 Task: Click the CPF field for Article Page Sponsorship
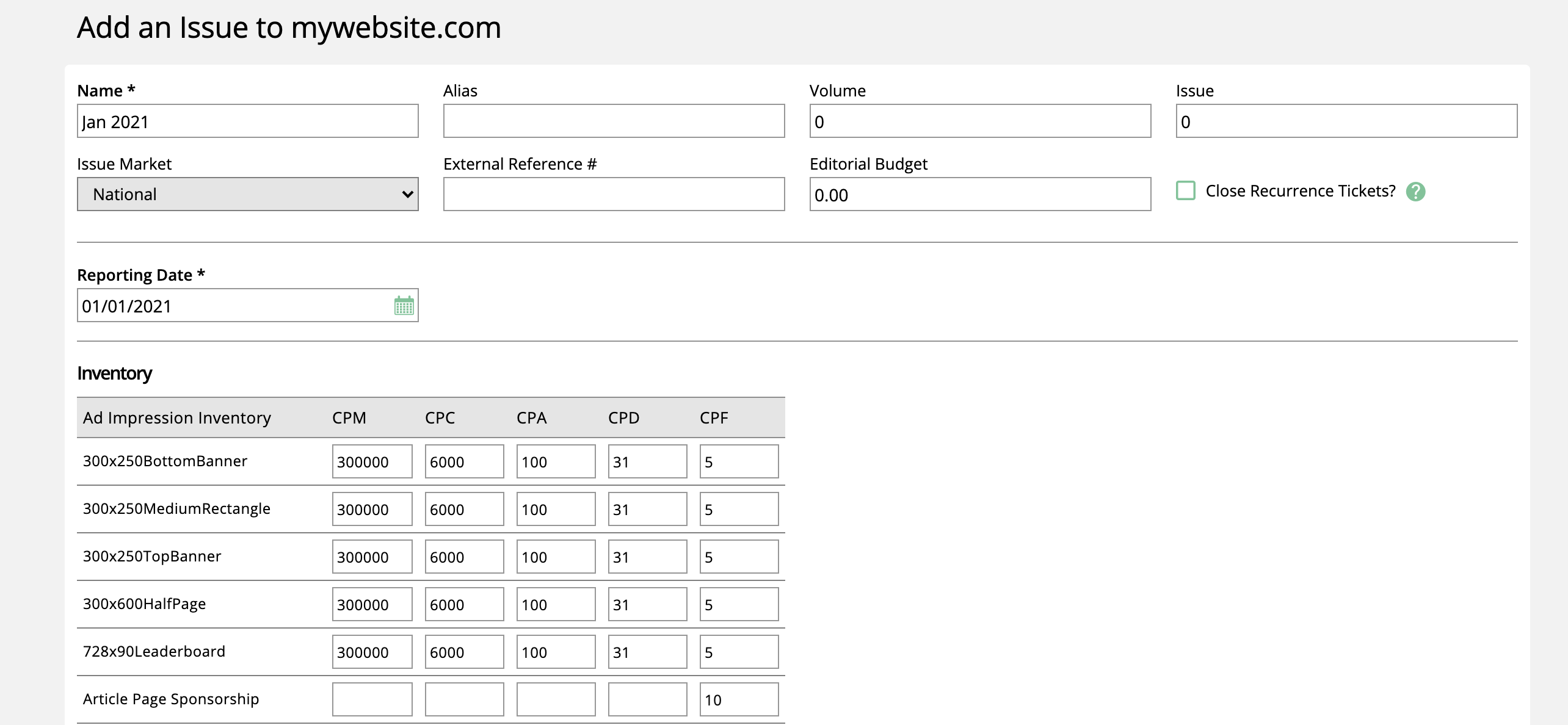739,699
